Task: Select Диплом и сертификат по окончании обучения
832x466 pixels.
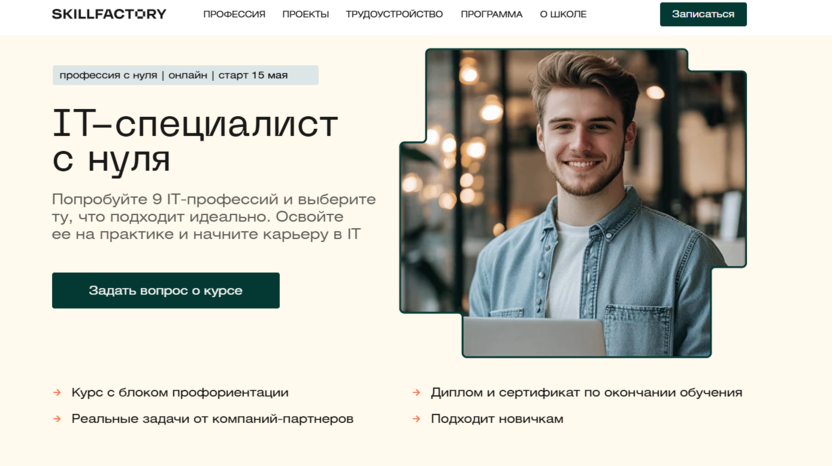Action: point(586,393)
